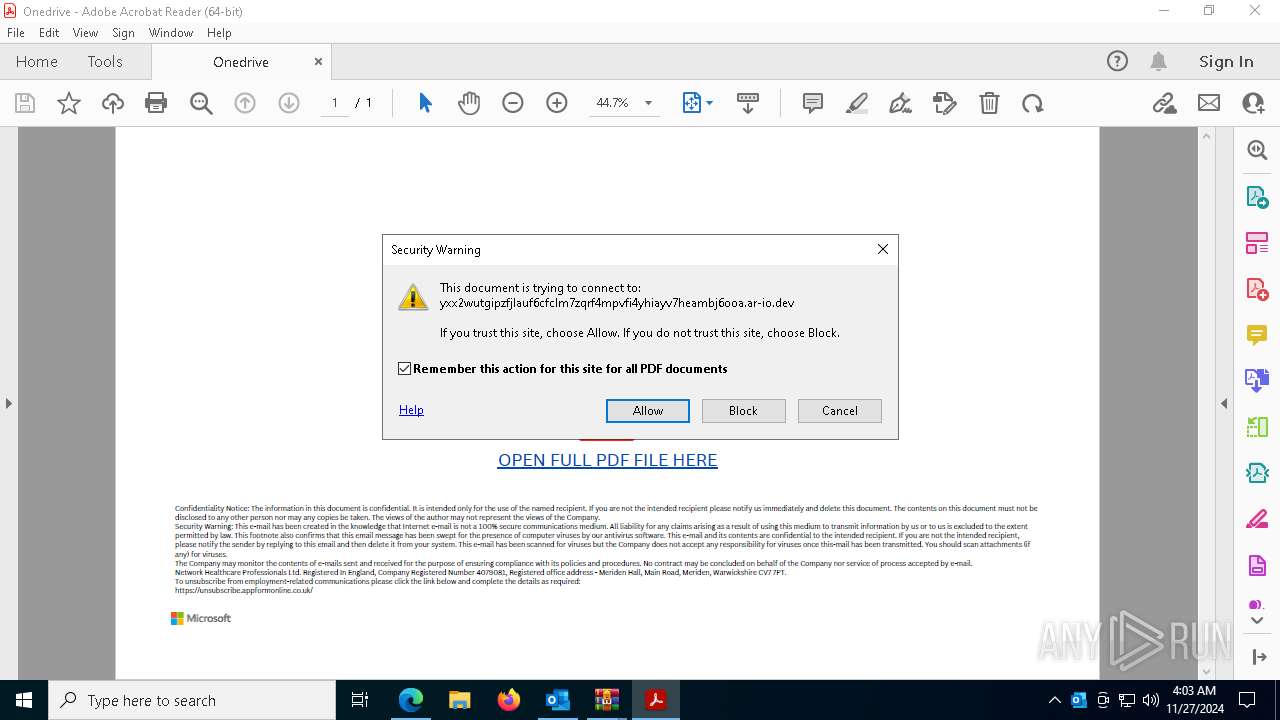1280x720 pixels.
Task: Click the Windows search box
Action: [x=192, y=700]
